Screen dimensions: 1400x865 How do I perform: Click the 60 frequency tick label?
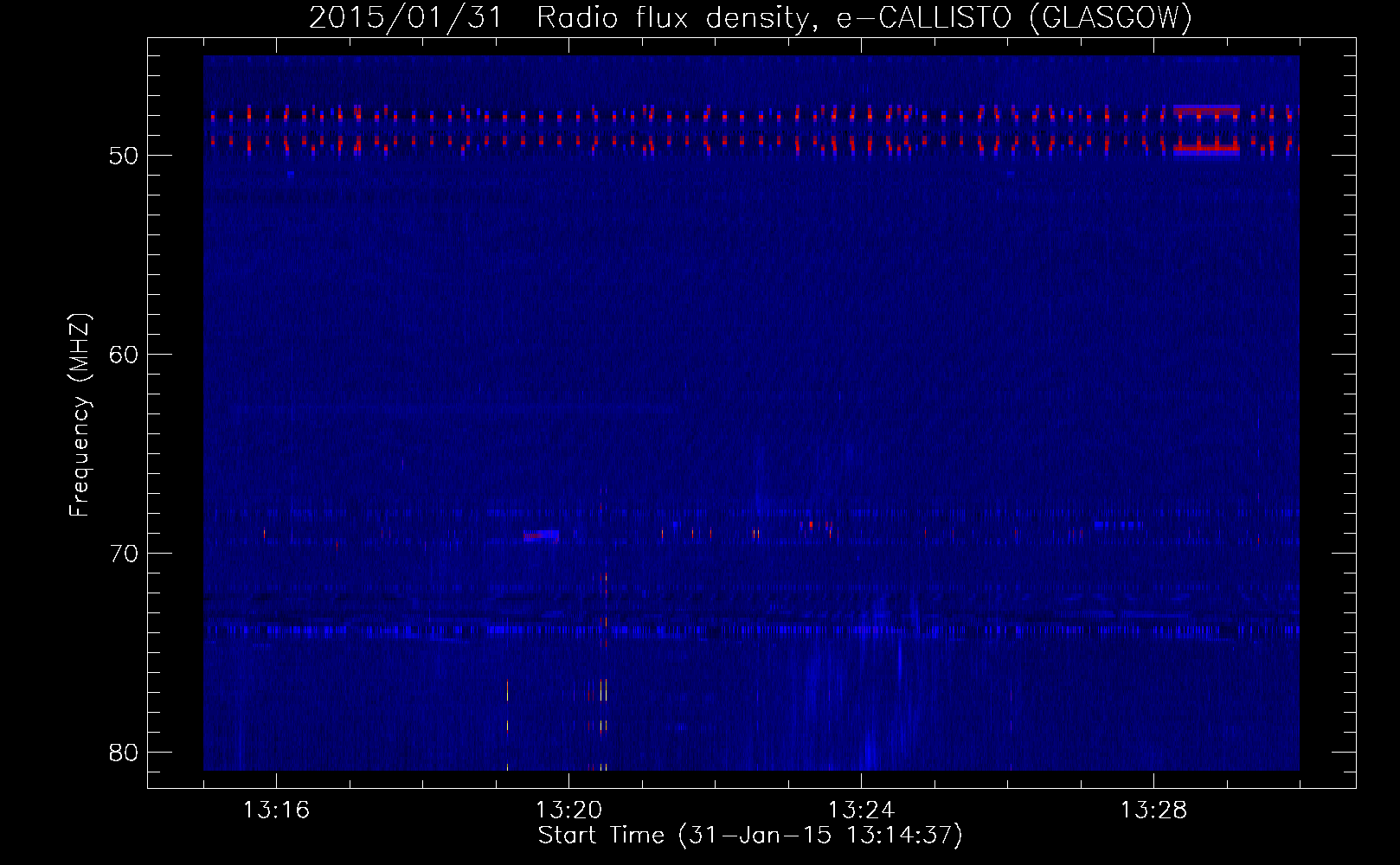click(124, 355)
